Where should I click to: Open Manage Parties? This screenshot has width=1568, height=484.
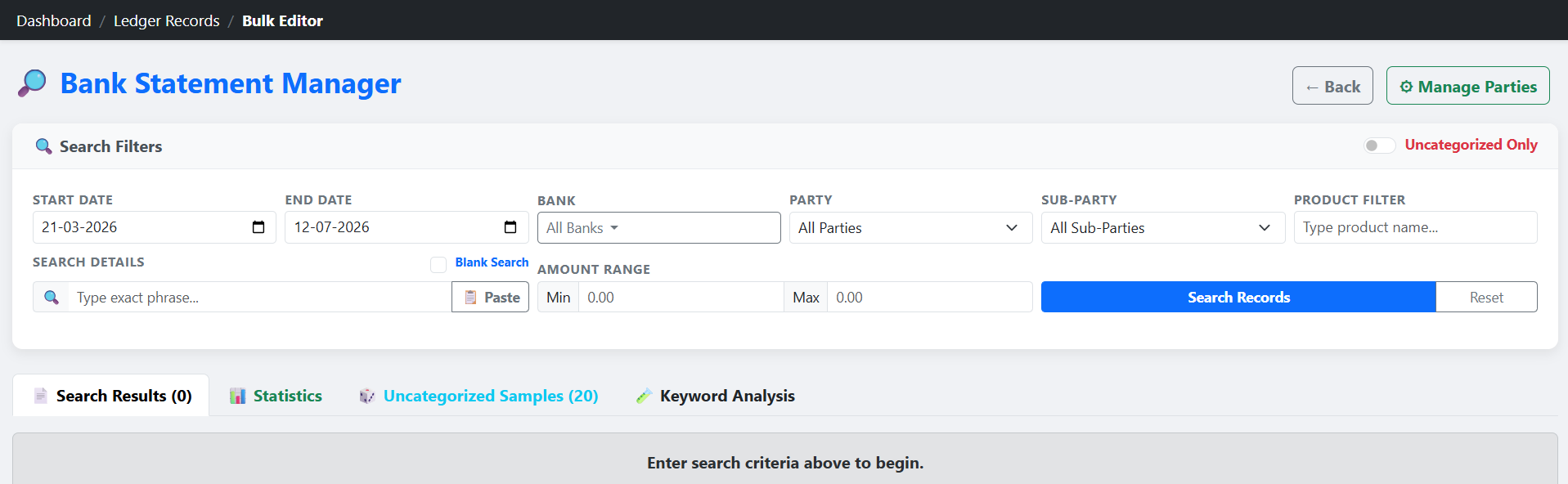[1467, 86]
